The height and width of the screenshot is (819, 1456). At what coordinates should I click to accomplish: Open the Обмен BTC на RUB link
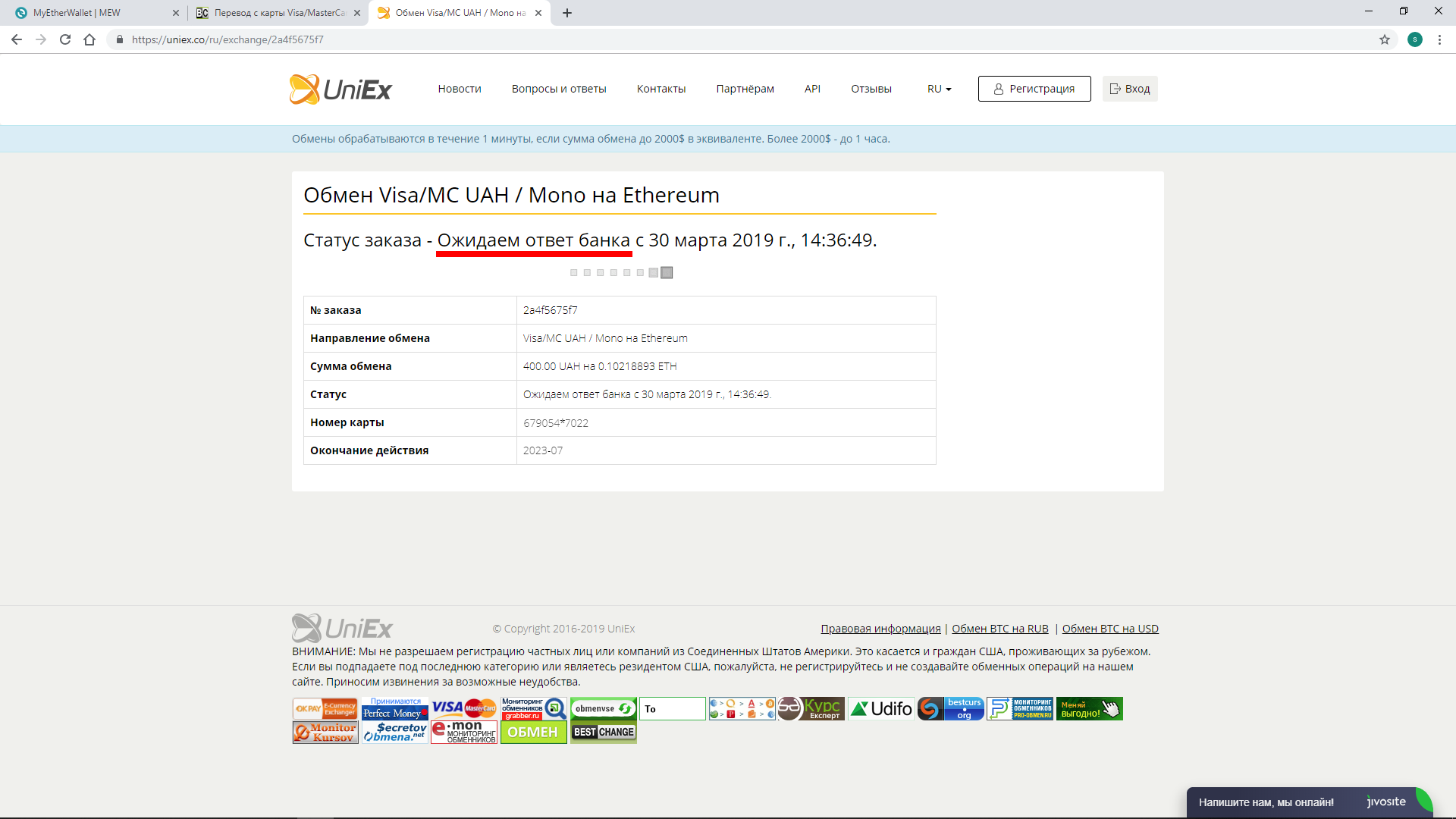(x=1000, y=629)
